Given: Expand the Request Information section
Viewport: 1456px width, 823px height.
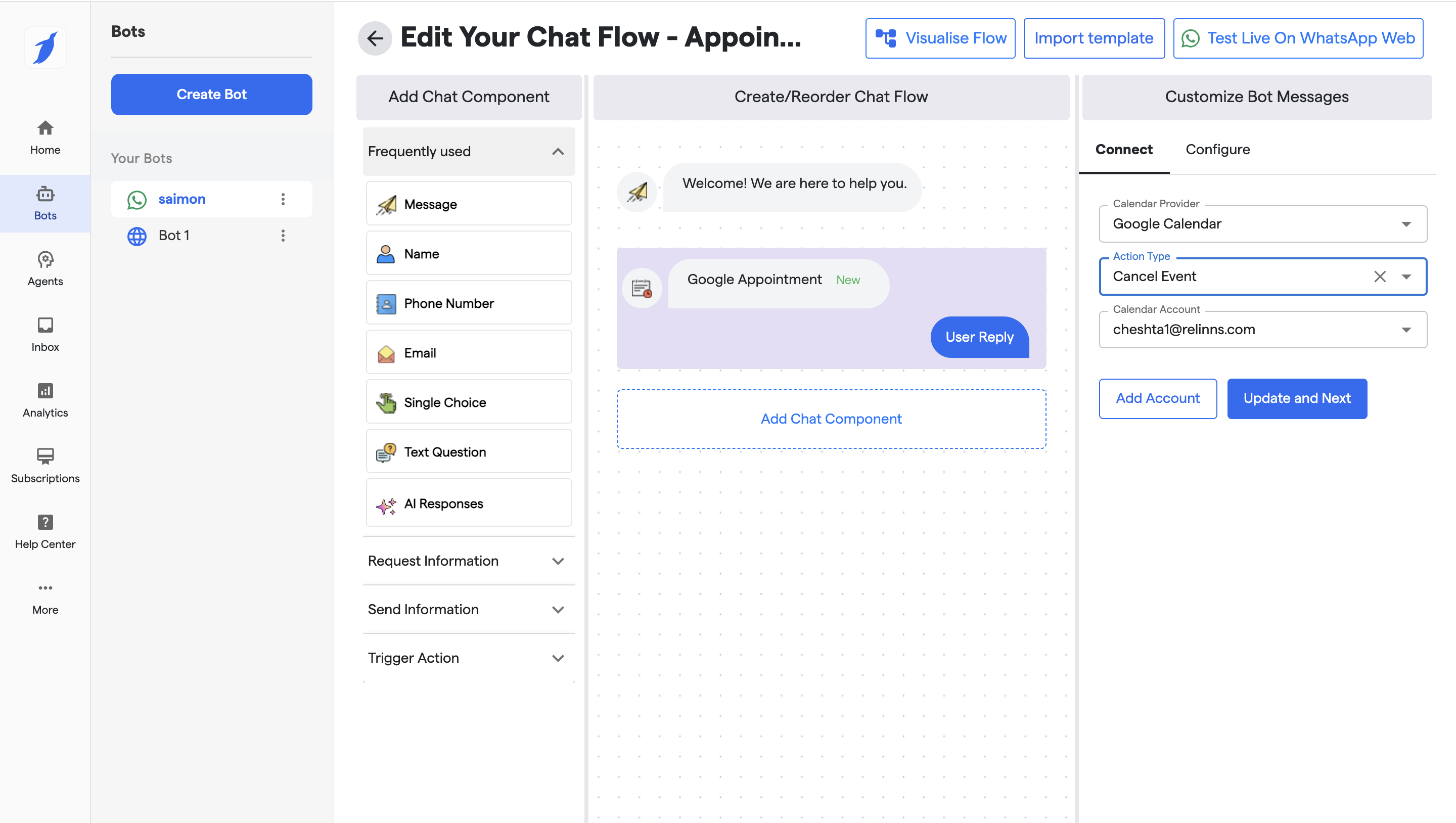Looking at the screenshot, I should (x=557, y=561).
